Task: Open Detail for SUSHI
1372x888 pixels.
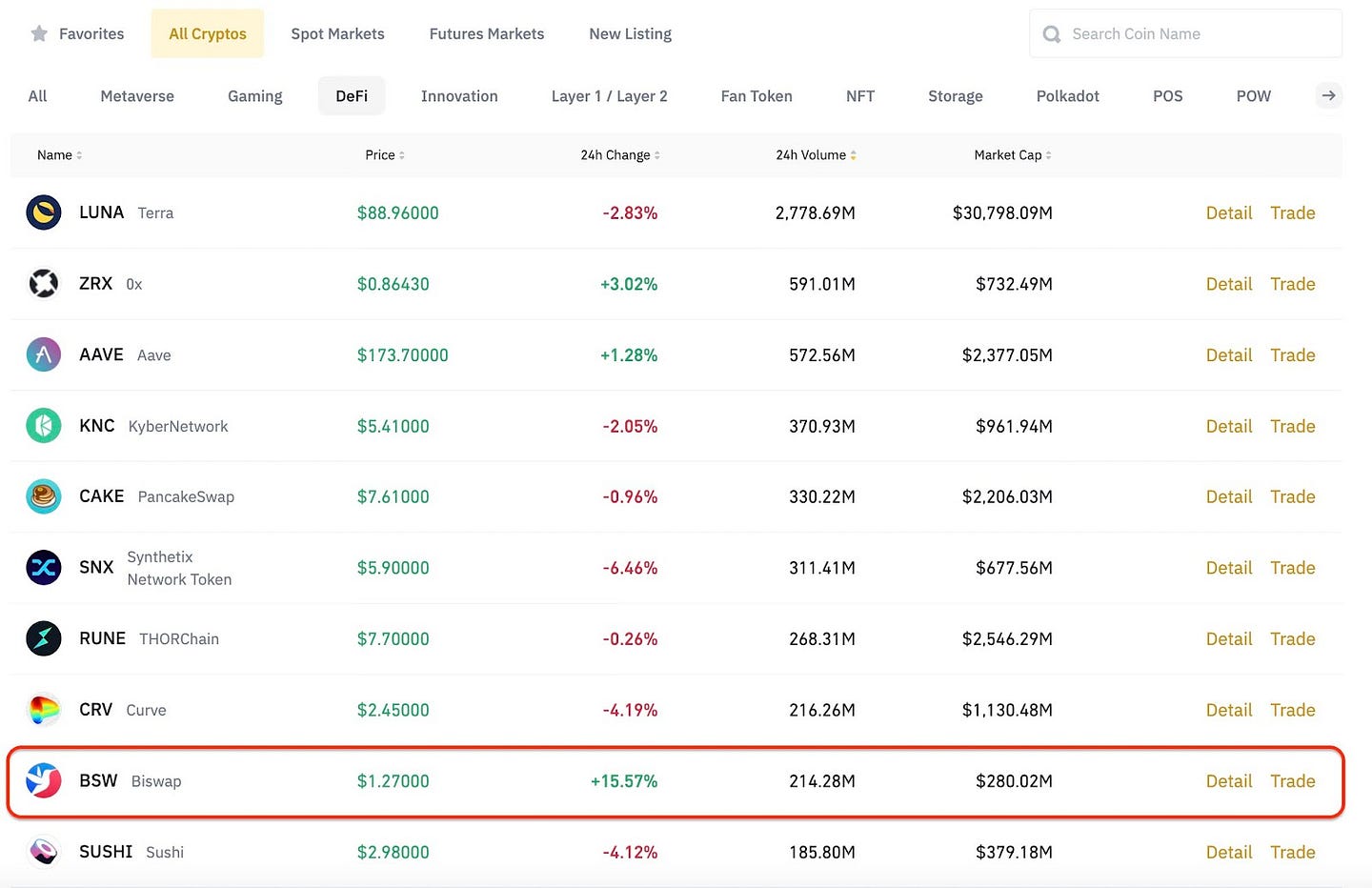Action: point(1229,852)
